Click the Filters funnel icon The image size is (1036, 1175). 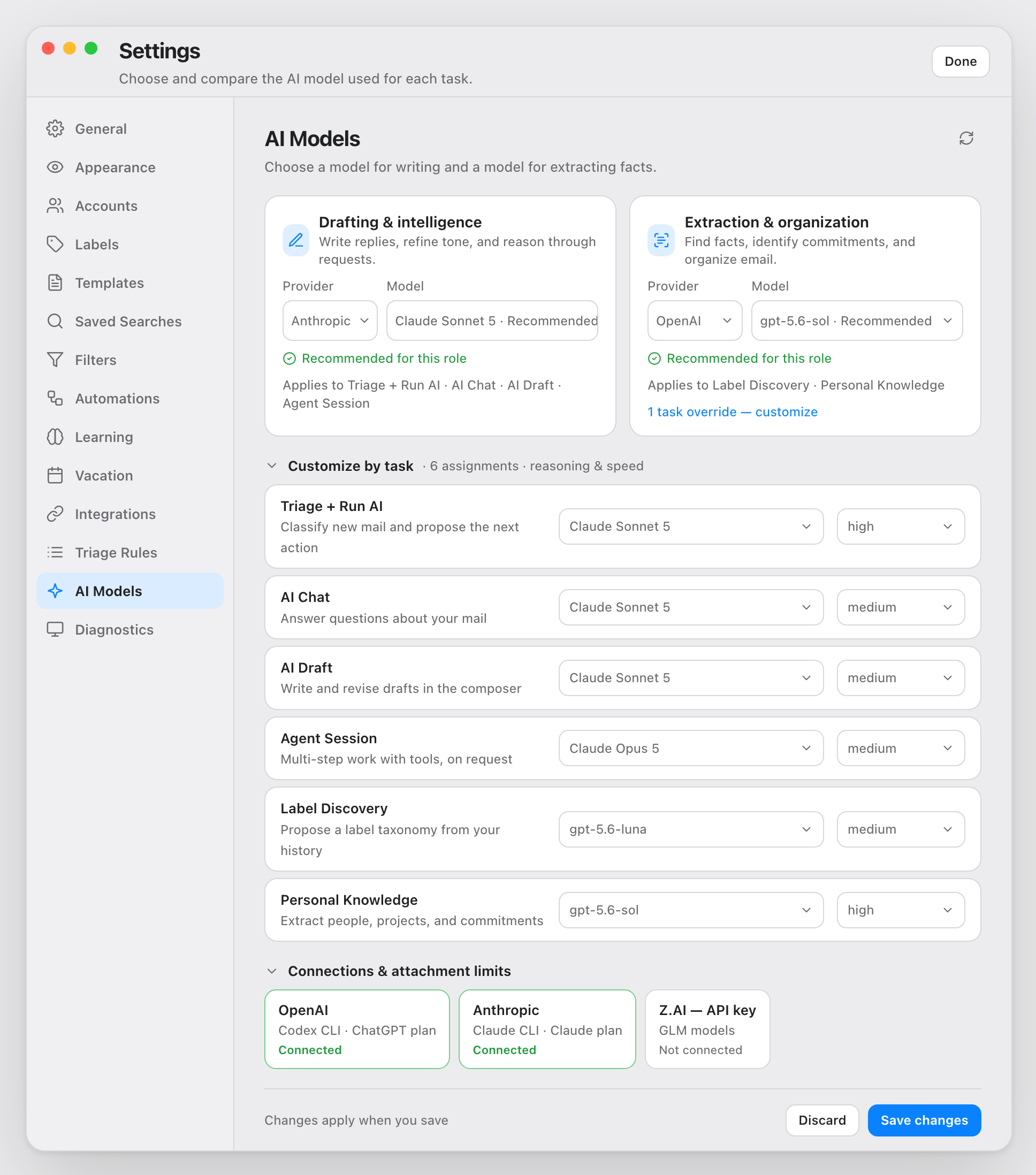click(55, 360)
